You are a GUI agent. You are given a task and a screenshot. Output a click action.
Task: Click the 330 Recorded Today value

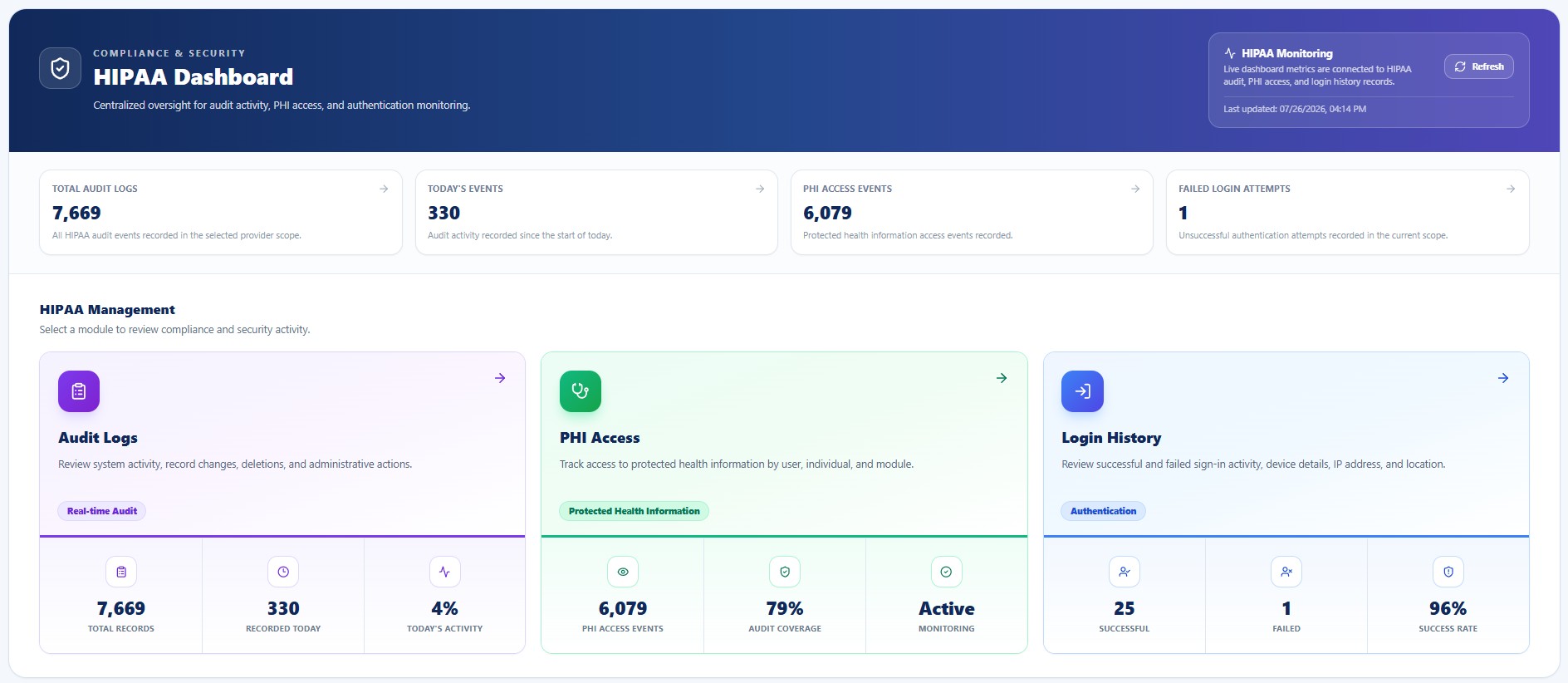[283, 608]
